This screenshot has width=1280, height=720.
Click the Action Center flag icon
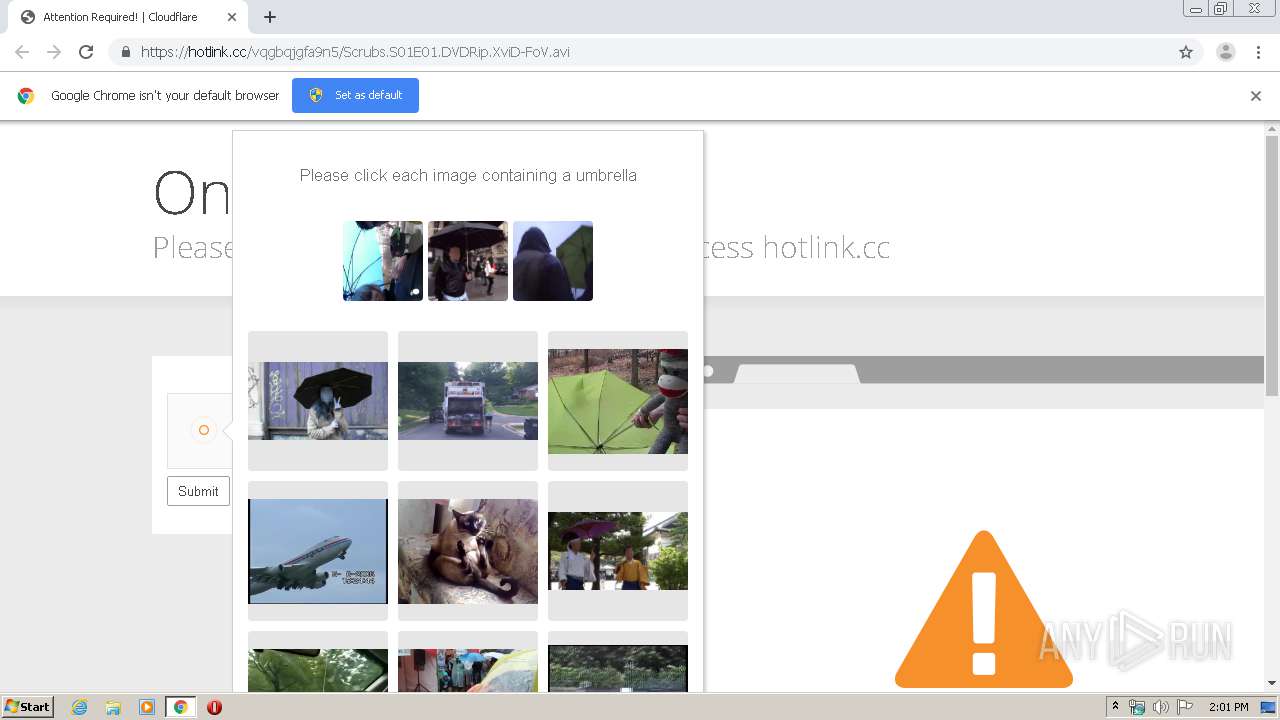[1185, 707]
